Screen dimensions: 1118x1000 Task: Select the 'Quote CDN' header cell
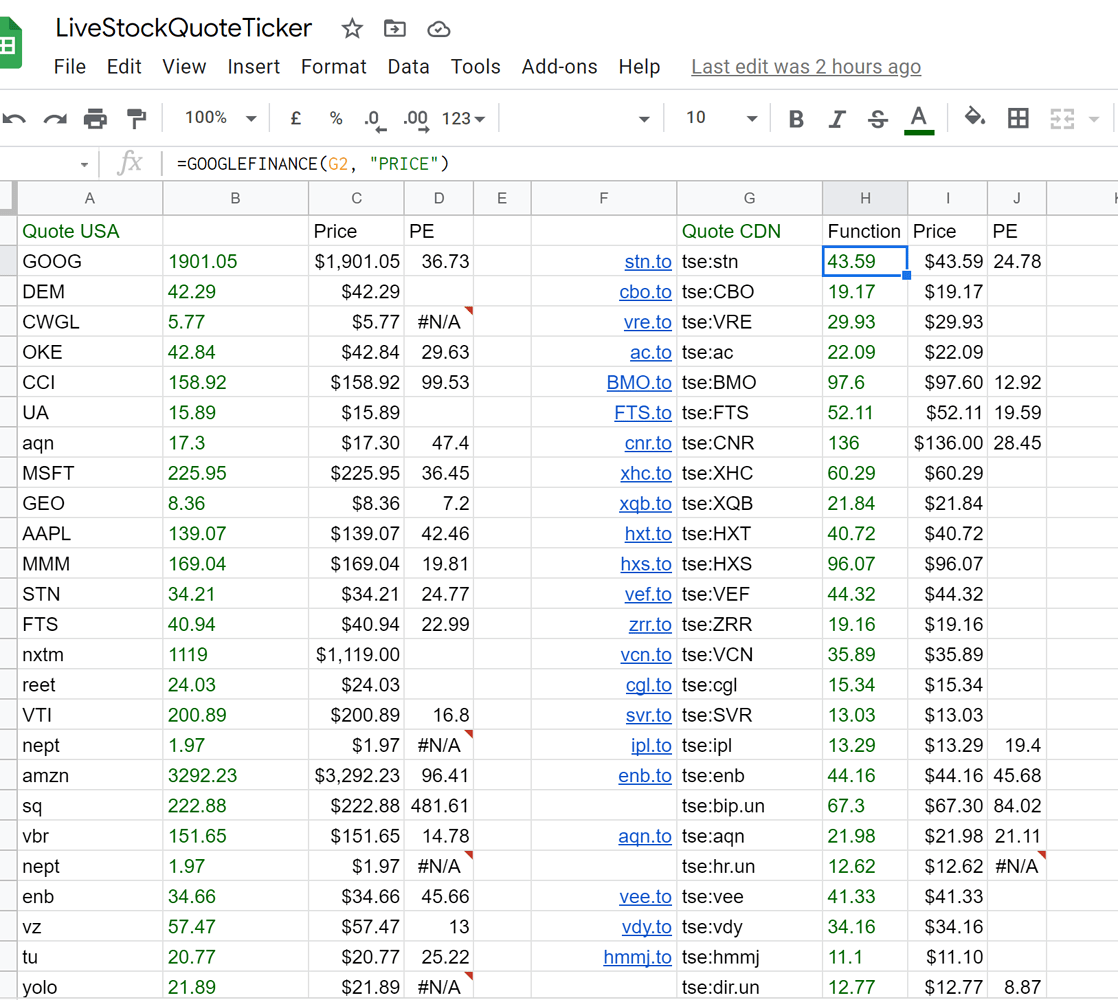(749, 231)
